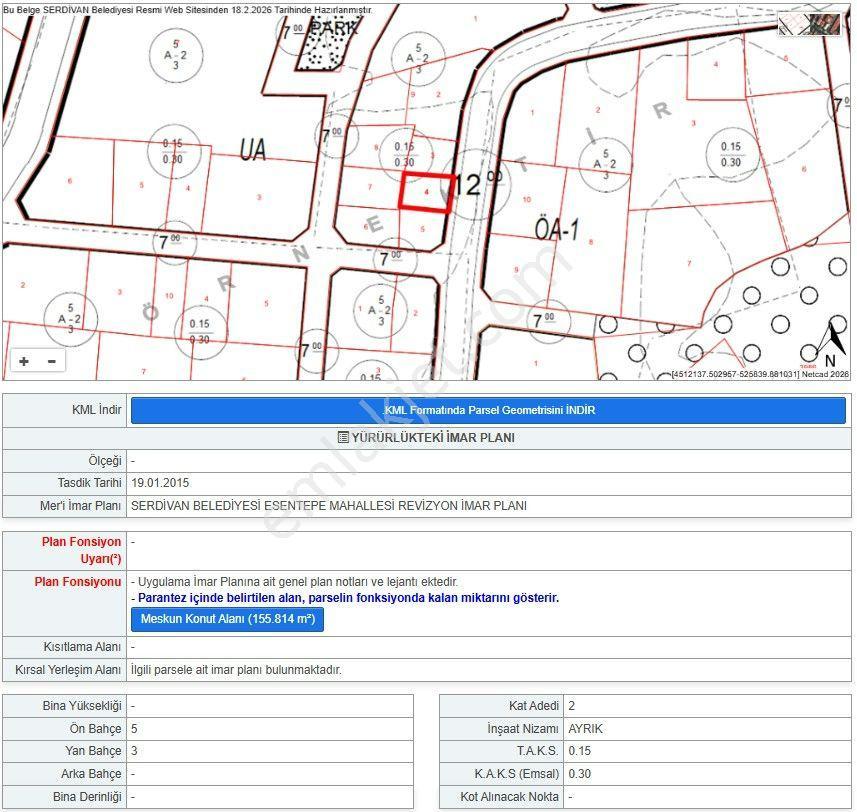The image size is (857, 812).
Task: Click the PARK label on the map
Action: pos(334,27)
